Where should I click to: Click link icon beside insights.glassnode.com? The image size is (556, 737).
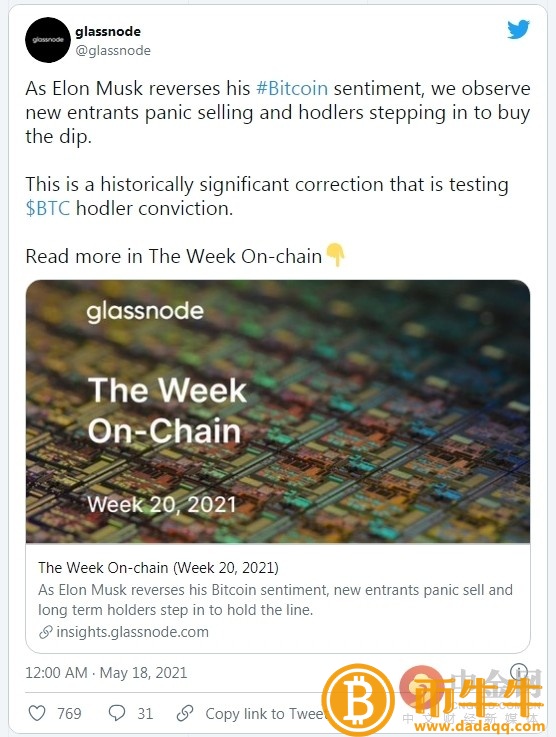click(46, 632)
